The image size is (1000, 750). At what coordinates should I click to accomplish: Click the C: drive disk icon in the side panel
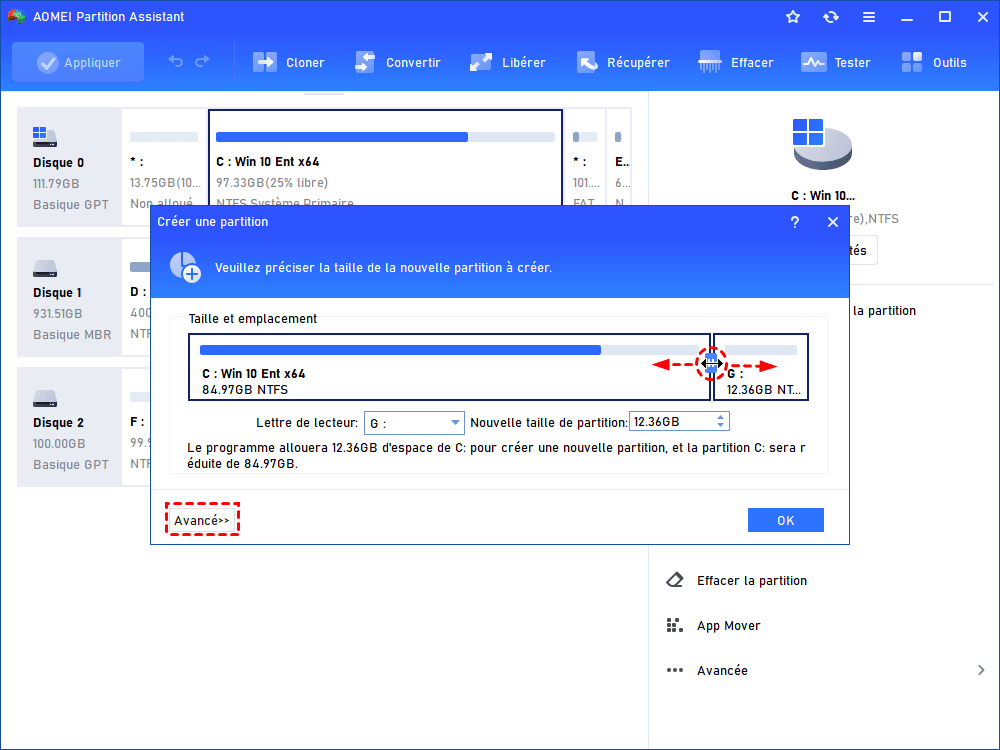(x=821, y=144)
